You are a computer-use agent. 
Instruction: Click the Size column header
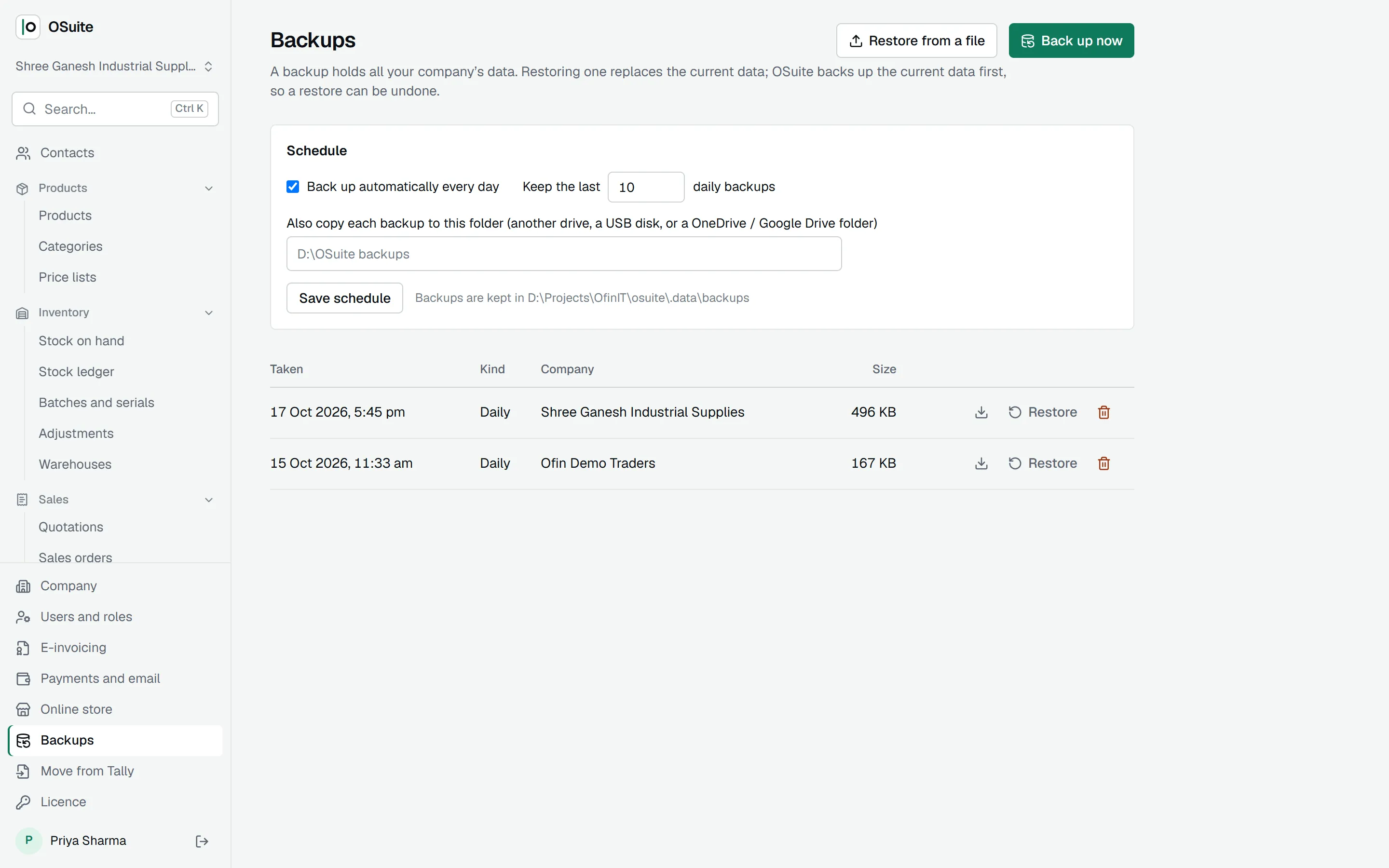tap(884, 369)
